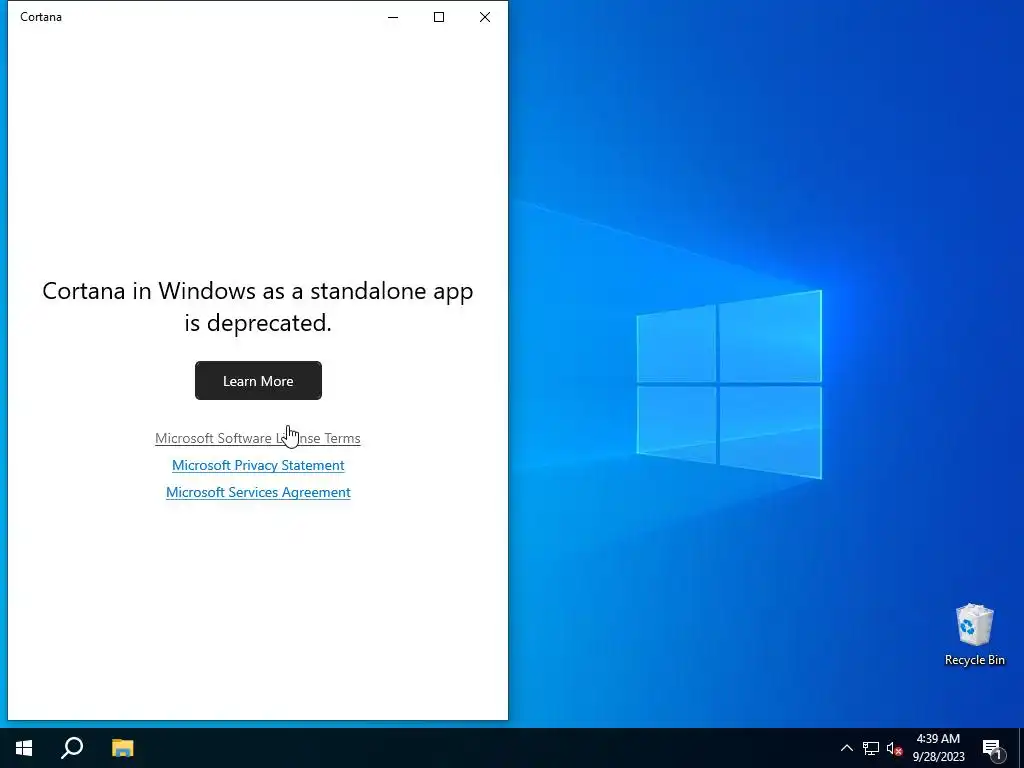The height and width of the screenshot is (768, 1024).
Task: Open taskbar Search magnifier icon
Action: coord(72,748)
